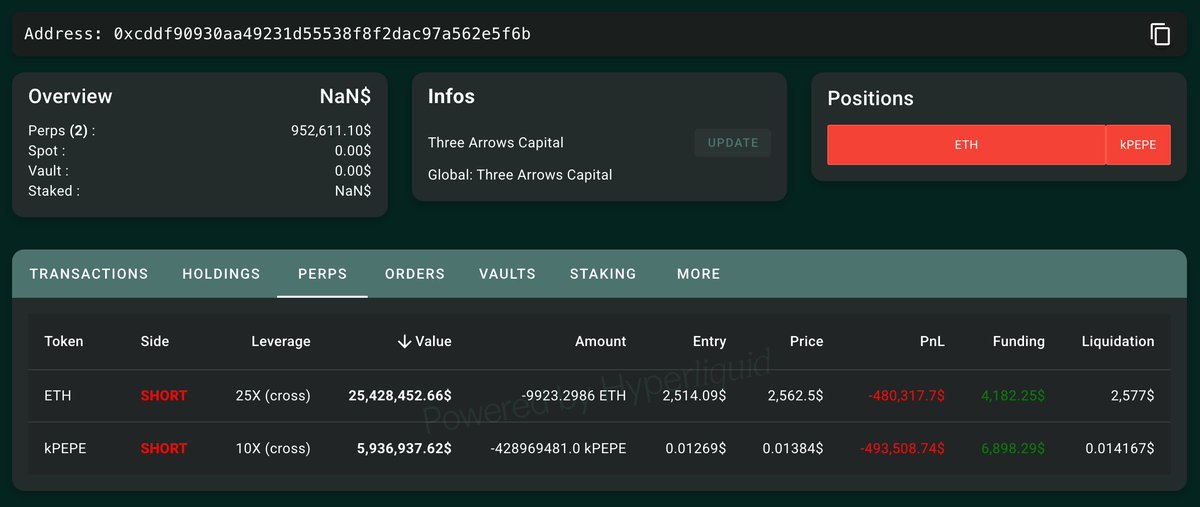This screenshot has width=1200, height=507.
Task: Sort the table by PnL header
Action: pyautogui.click(x=932, y=342)
